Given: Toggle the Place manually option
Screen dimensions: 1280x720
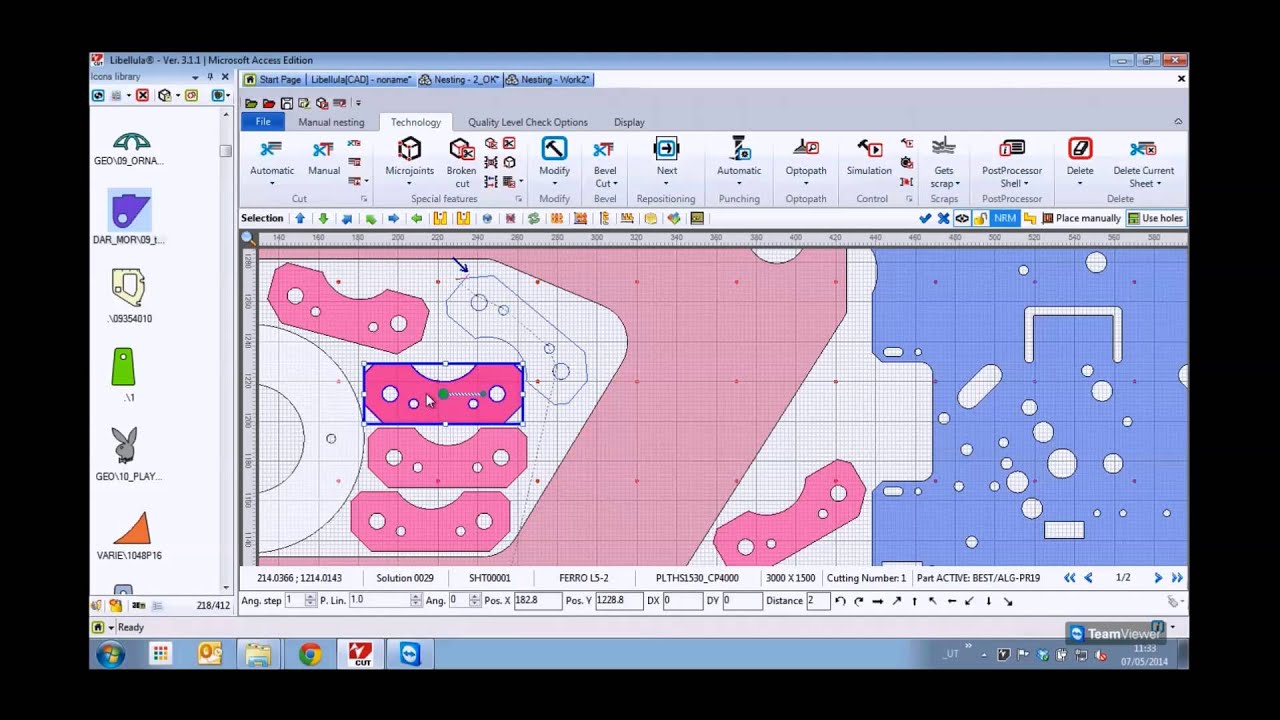Looking at the screenshot, I should coord(1081,218).
